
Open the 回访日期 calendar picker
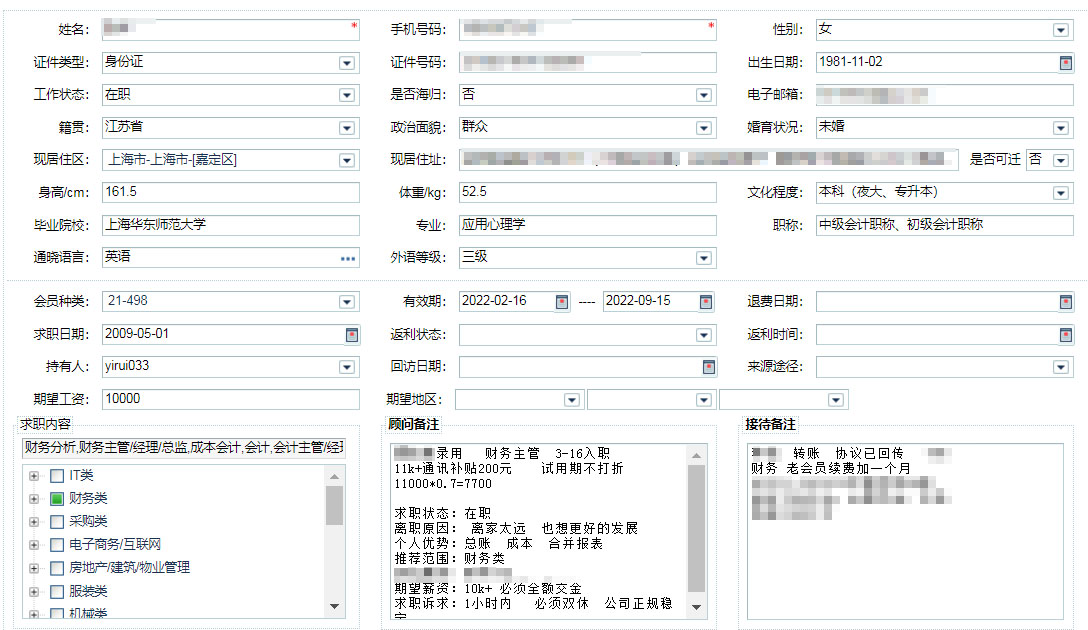[708, 367]
